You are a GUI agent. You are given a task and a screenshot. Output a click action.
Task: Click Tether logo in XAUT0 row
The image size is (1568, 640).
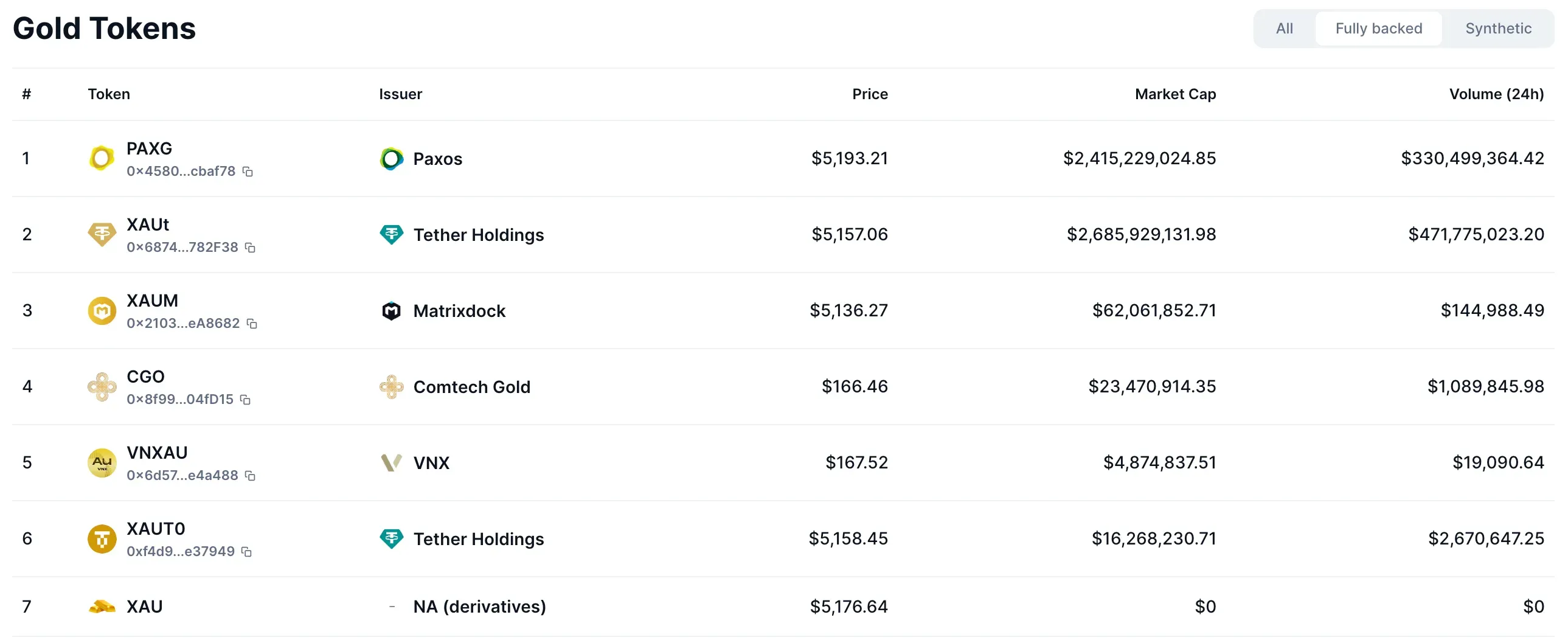click(x=391, y=539)
